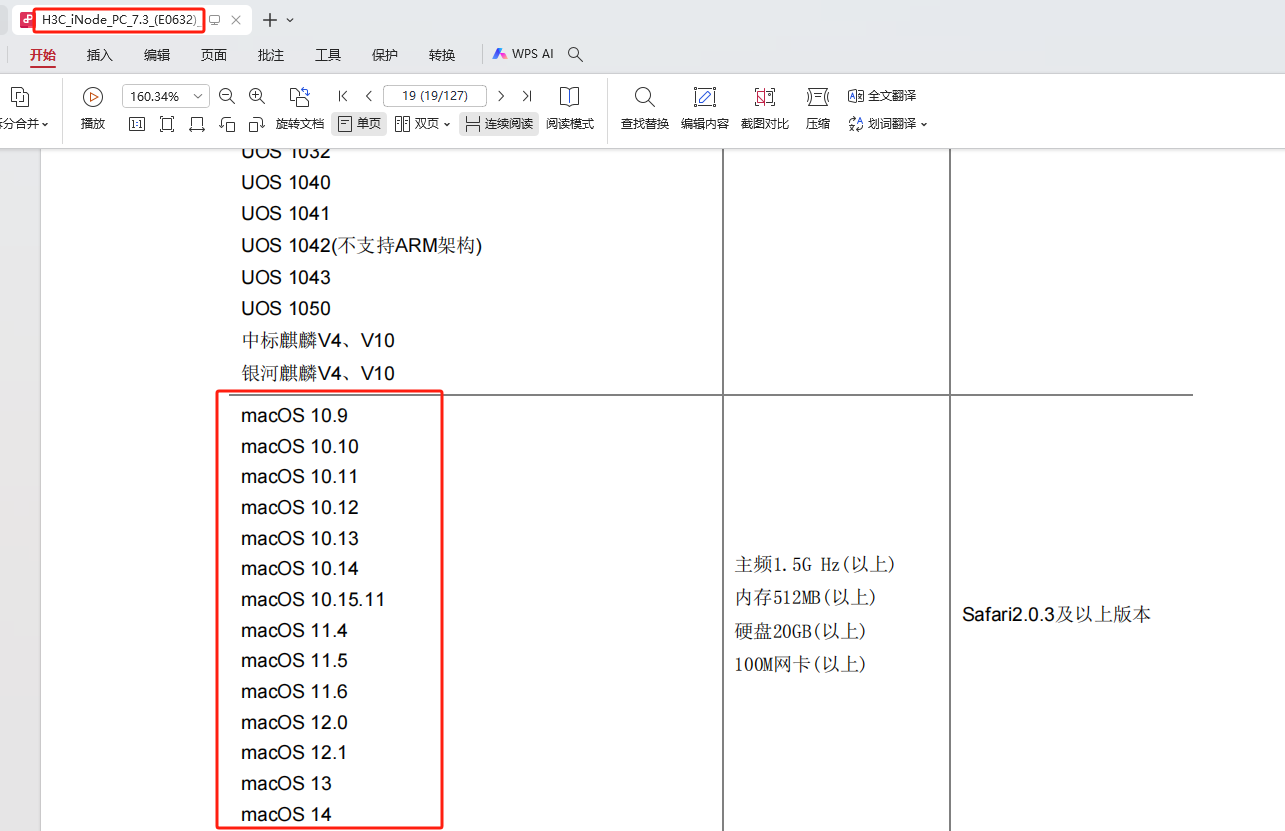Open 编辑内容 edit content tool
Viewport: 1285px width, 831px height.
pos(705,109)
